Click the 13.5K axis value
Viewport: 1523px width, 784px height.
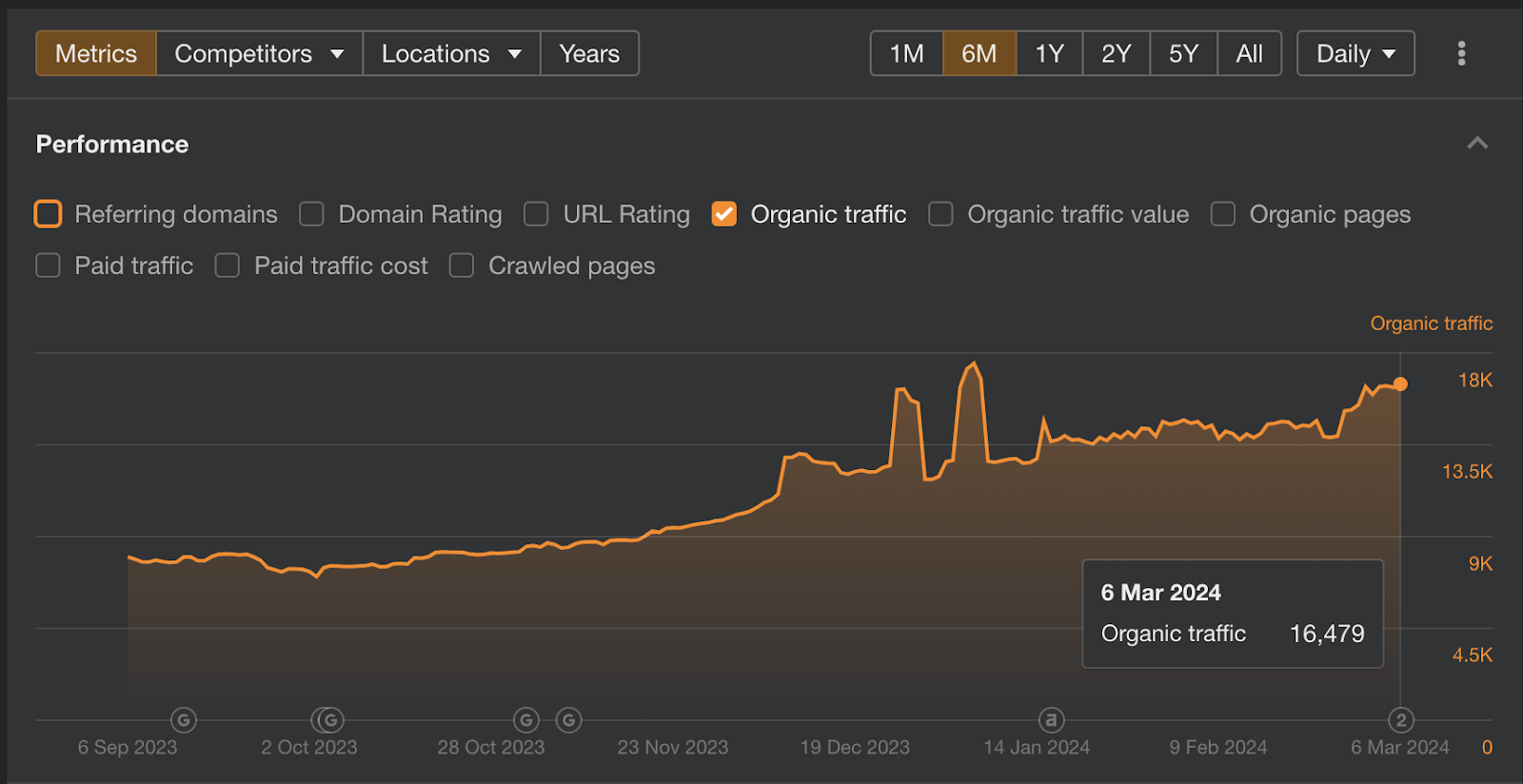(1467, 472)
